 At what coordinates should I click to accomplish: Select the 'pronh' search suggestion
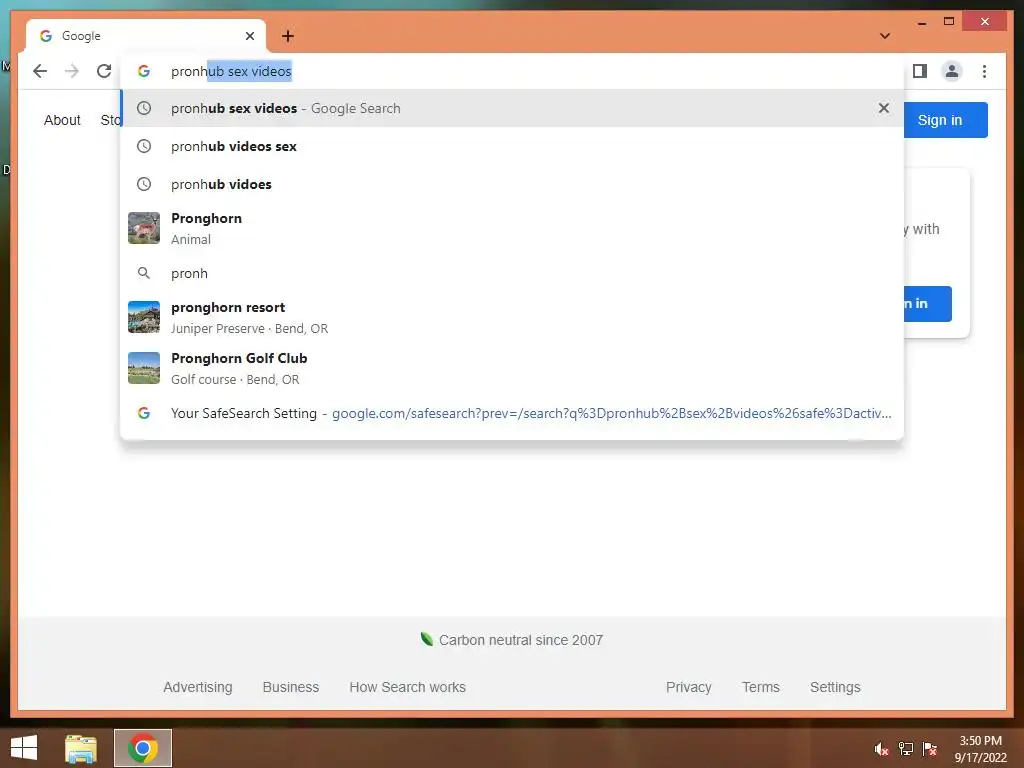tap(512, 273)
